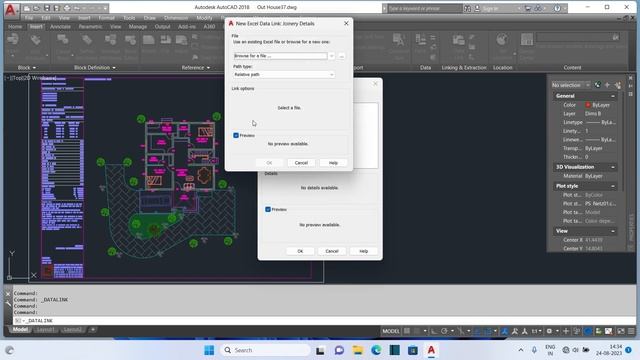Click the Plot printer icon in Quick Access
The image size is (640, 360).
tap(67, 8)
